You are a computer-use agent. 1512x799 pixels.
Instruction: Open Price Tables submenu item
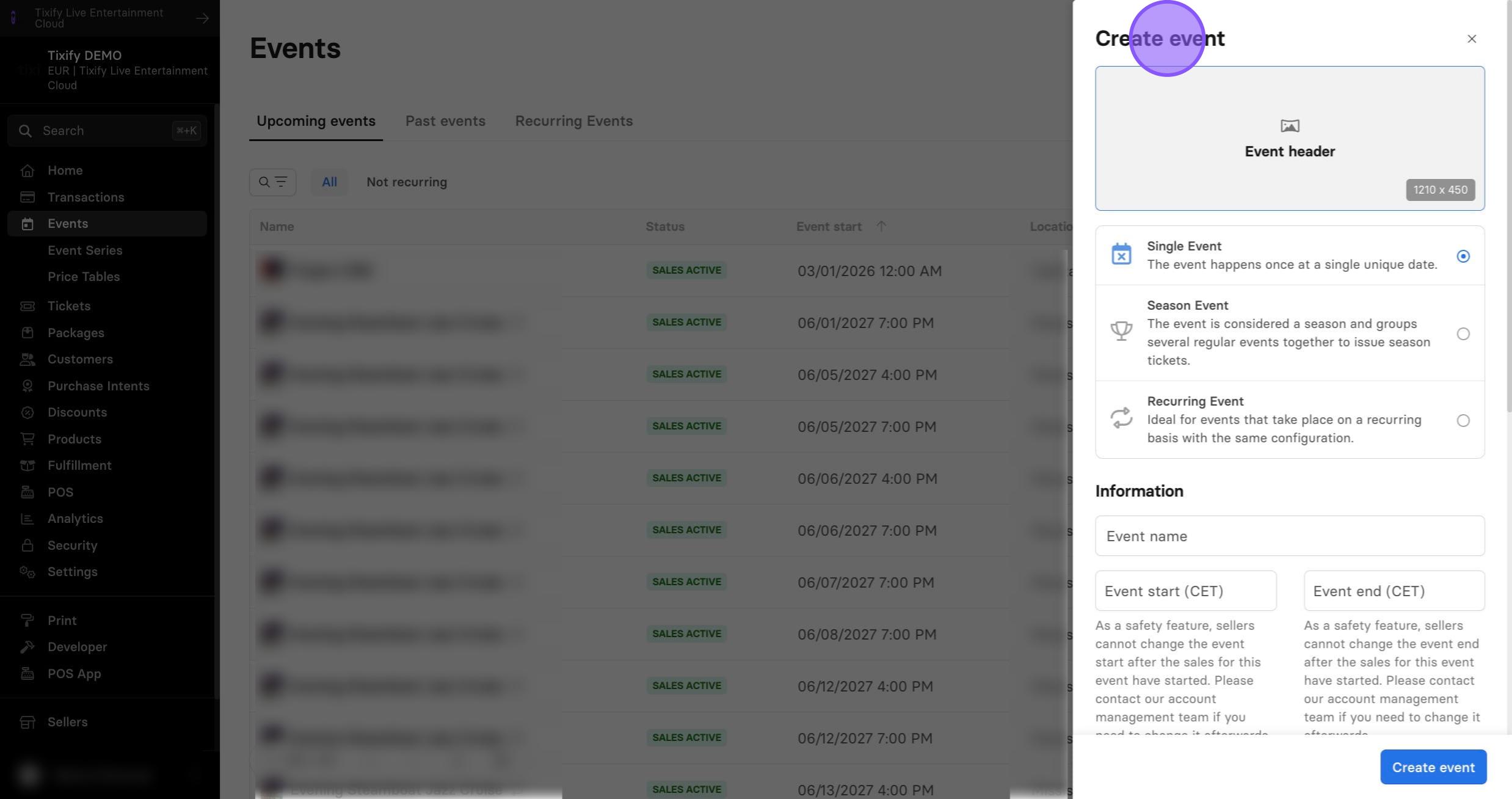(84, 277)
